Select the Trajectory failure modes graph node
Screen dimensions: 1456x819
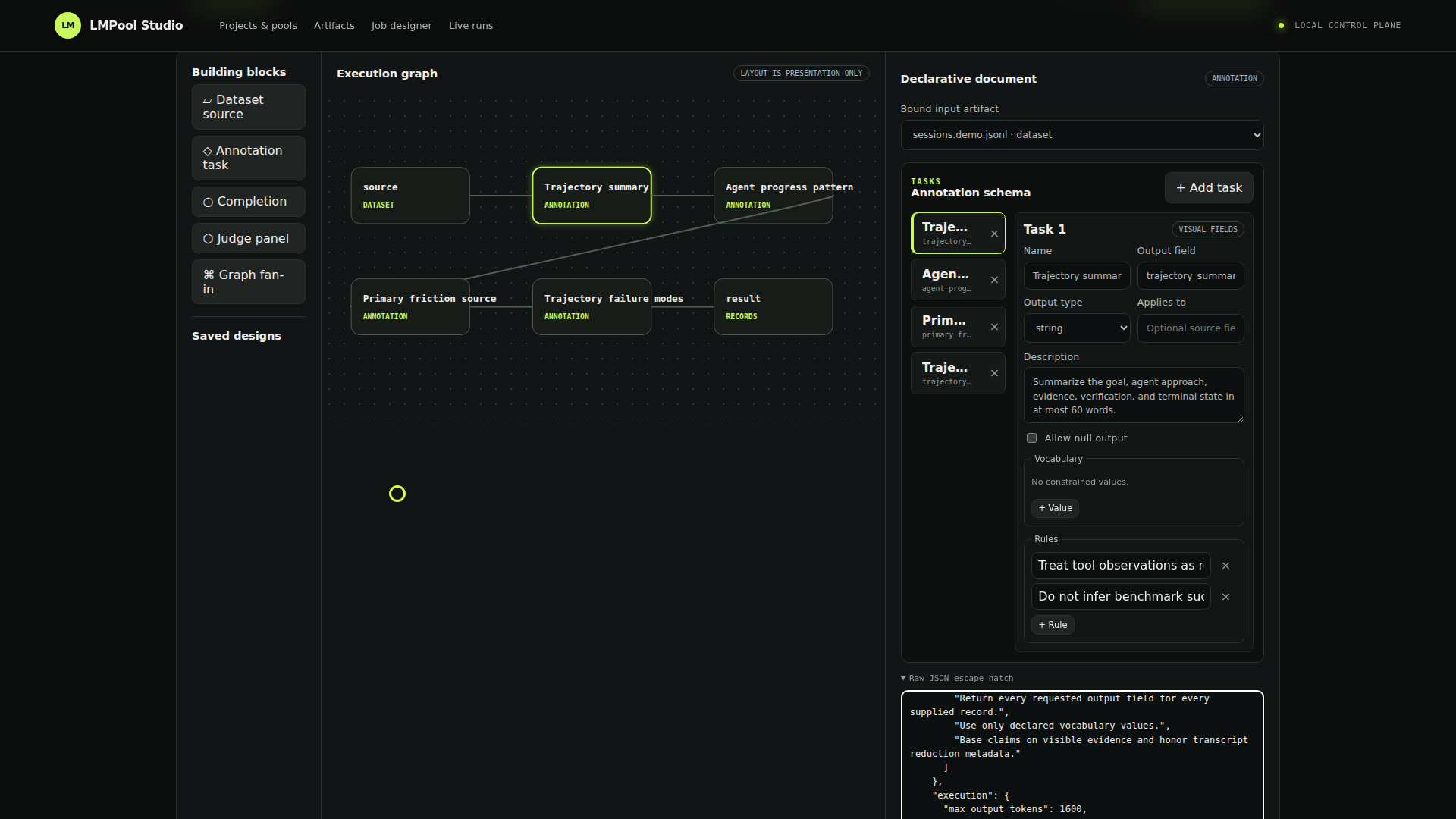point(591,306)
